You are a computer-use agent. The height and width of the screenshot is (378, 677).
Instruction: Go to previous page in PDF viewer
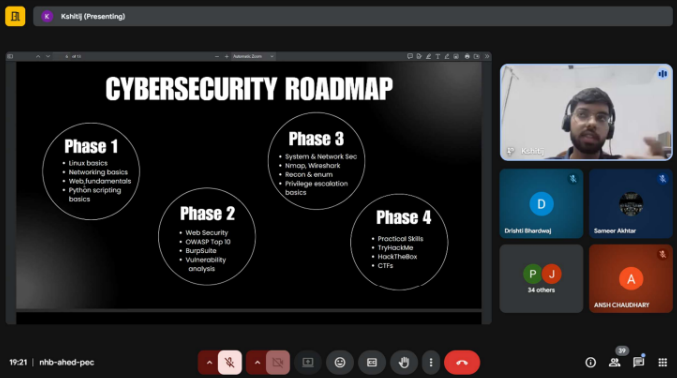(x=38, y=56)
